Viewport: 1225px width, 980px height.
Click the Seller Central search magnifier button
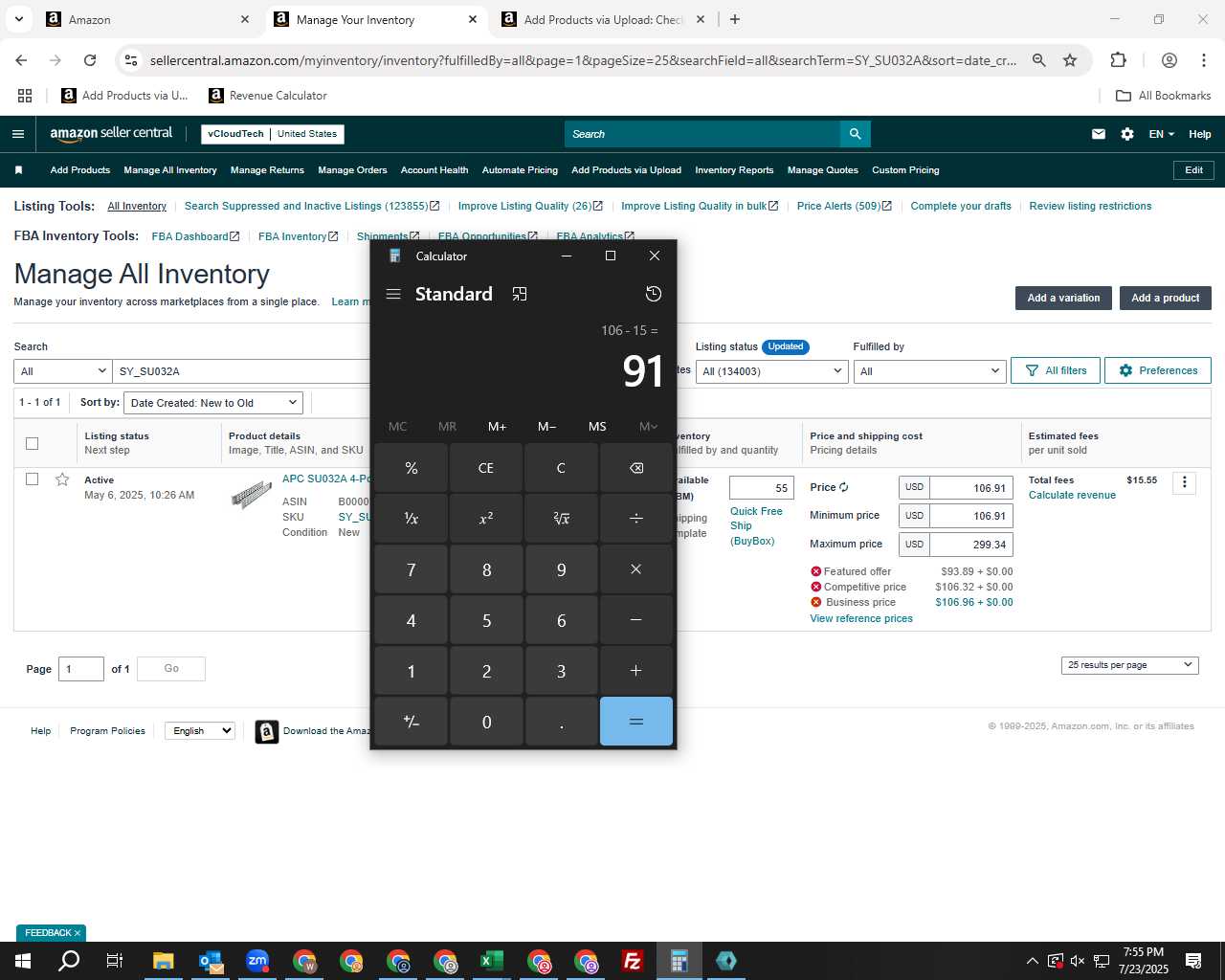[x=856, y=134]
